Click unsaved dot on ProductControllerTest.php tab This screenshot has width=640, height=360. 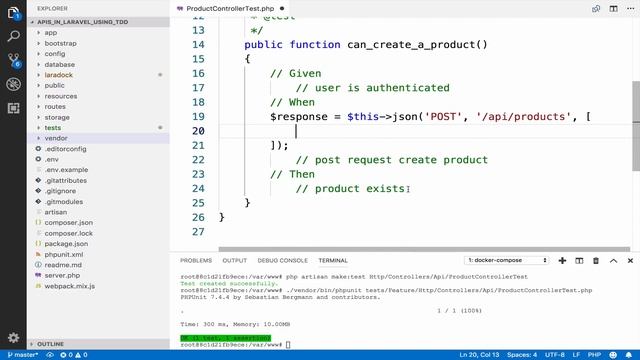click(282, 8)
